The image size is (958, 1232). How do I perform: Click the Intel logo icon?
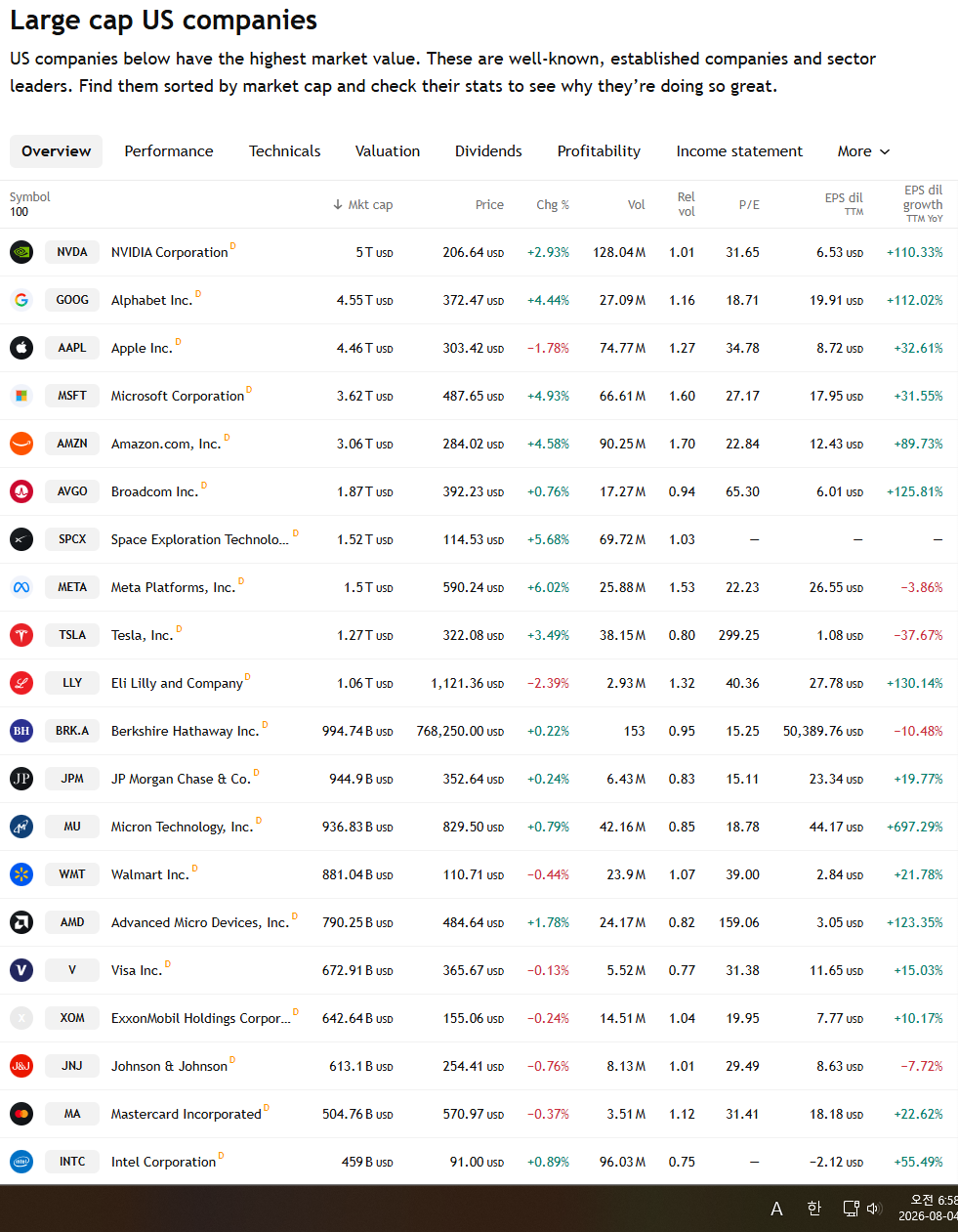[21, 1162]
